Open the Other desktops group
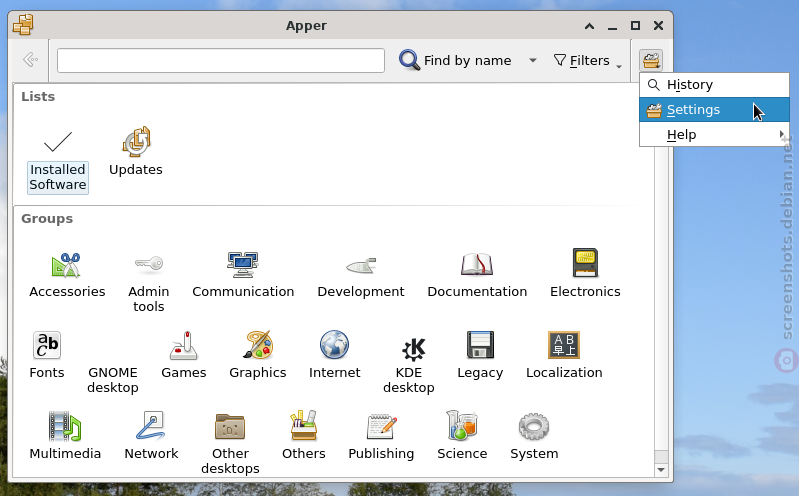The height and width of the screenshot is (496, 799). pyautogui.click(x=230, y=443)
